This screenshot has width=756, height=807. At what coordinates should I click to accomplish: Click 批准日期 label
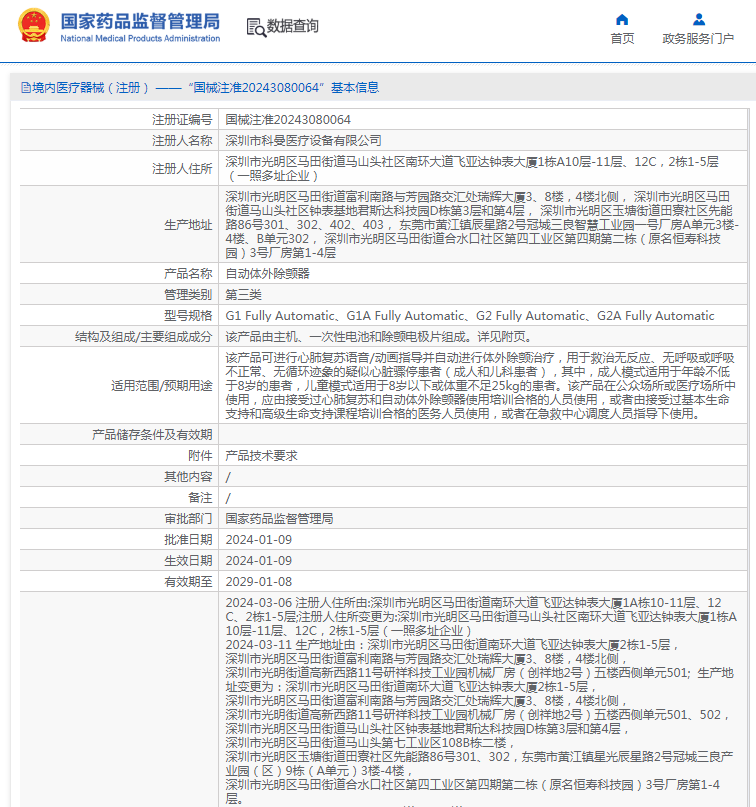pos(188,539)
